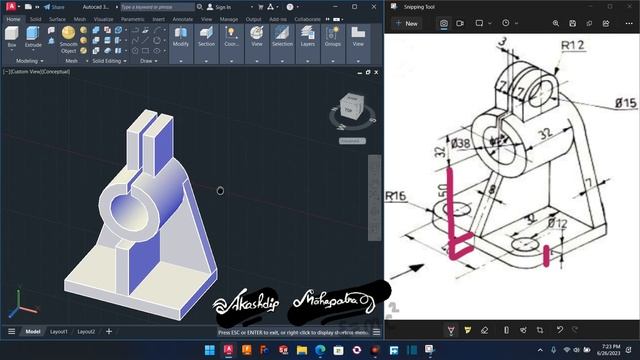
Task: Switch to the Visualize ribbon tab
Action: click(x=104, y=19)
